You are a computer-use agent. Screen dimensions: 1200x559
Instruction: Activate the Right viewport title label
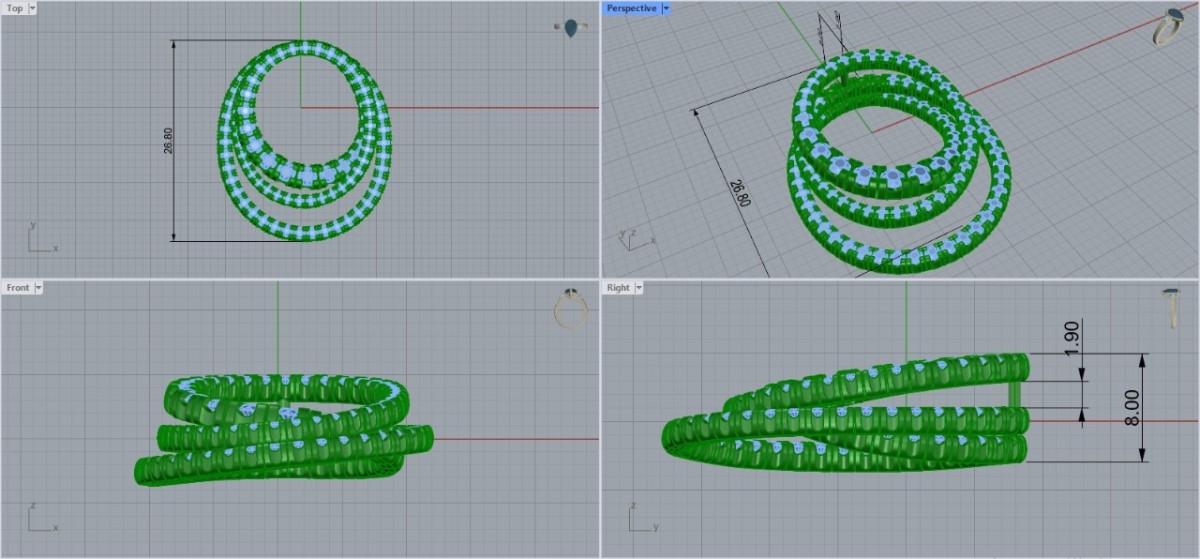tap(618, 288)
